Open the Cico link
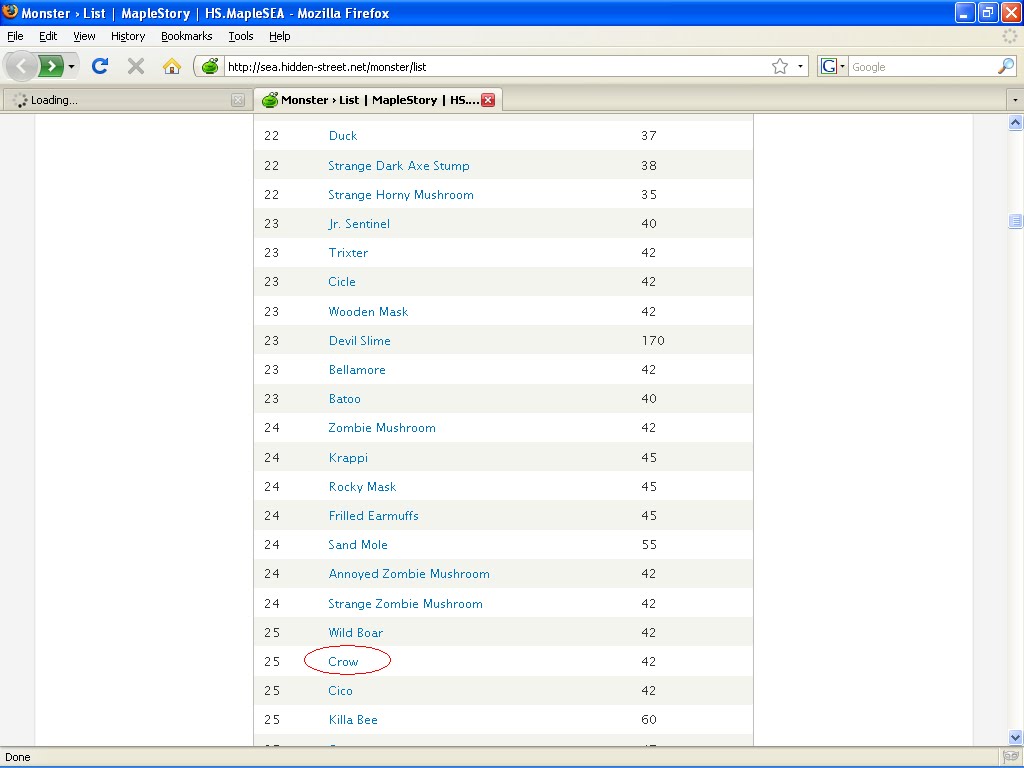Viewport: 1024px width, 768px height. point(340,690)
